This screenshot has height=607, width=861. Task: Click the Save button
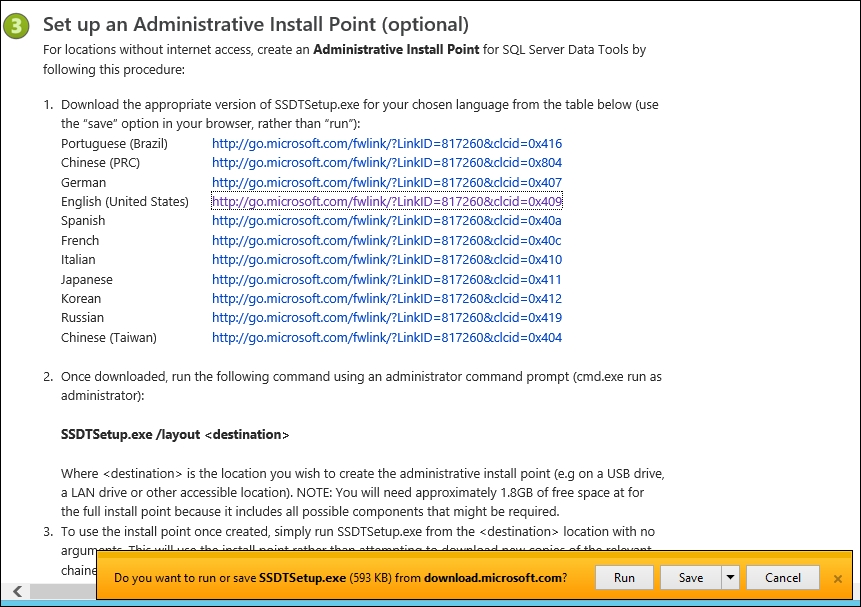pos(690,577)
